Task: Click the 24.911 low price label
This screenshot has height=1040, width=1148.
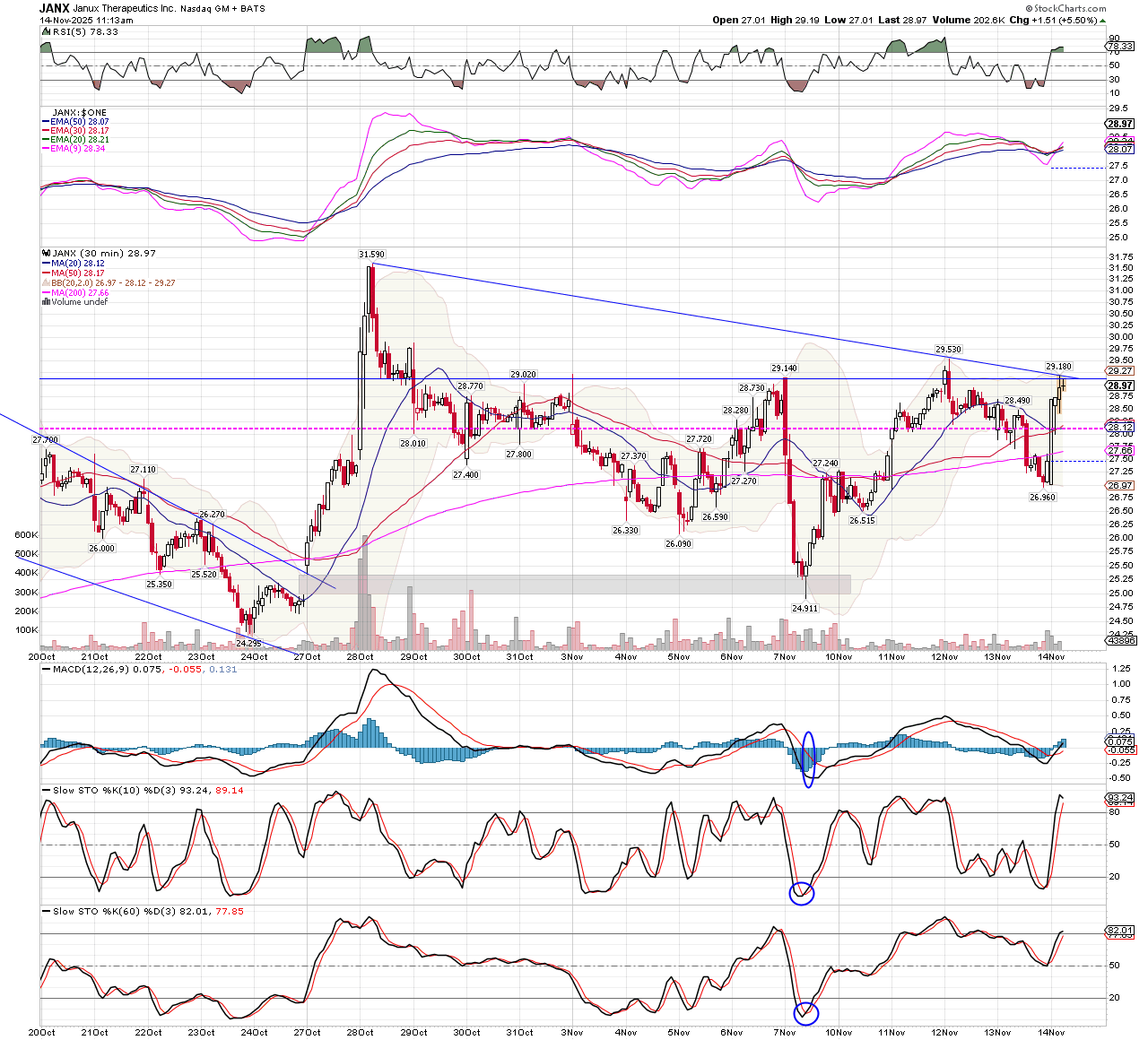Action: pyautogui.click(x=804, y=608)
